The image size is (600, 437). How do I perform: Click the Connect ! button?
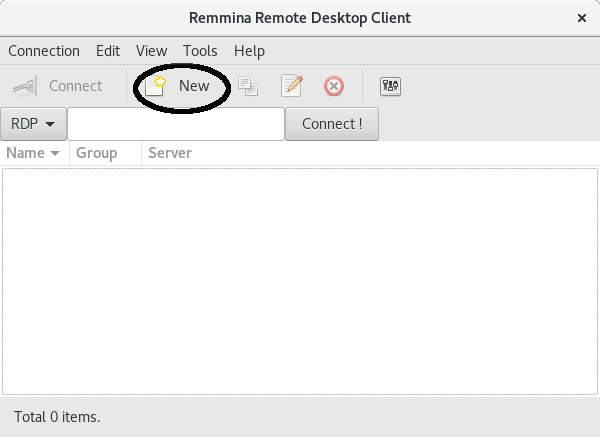[332, 124]
